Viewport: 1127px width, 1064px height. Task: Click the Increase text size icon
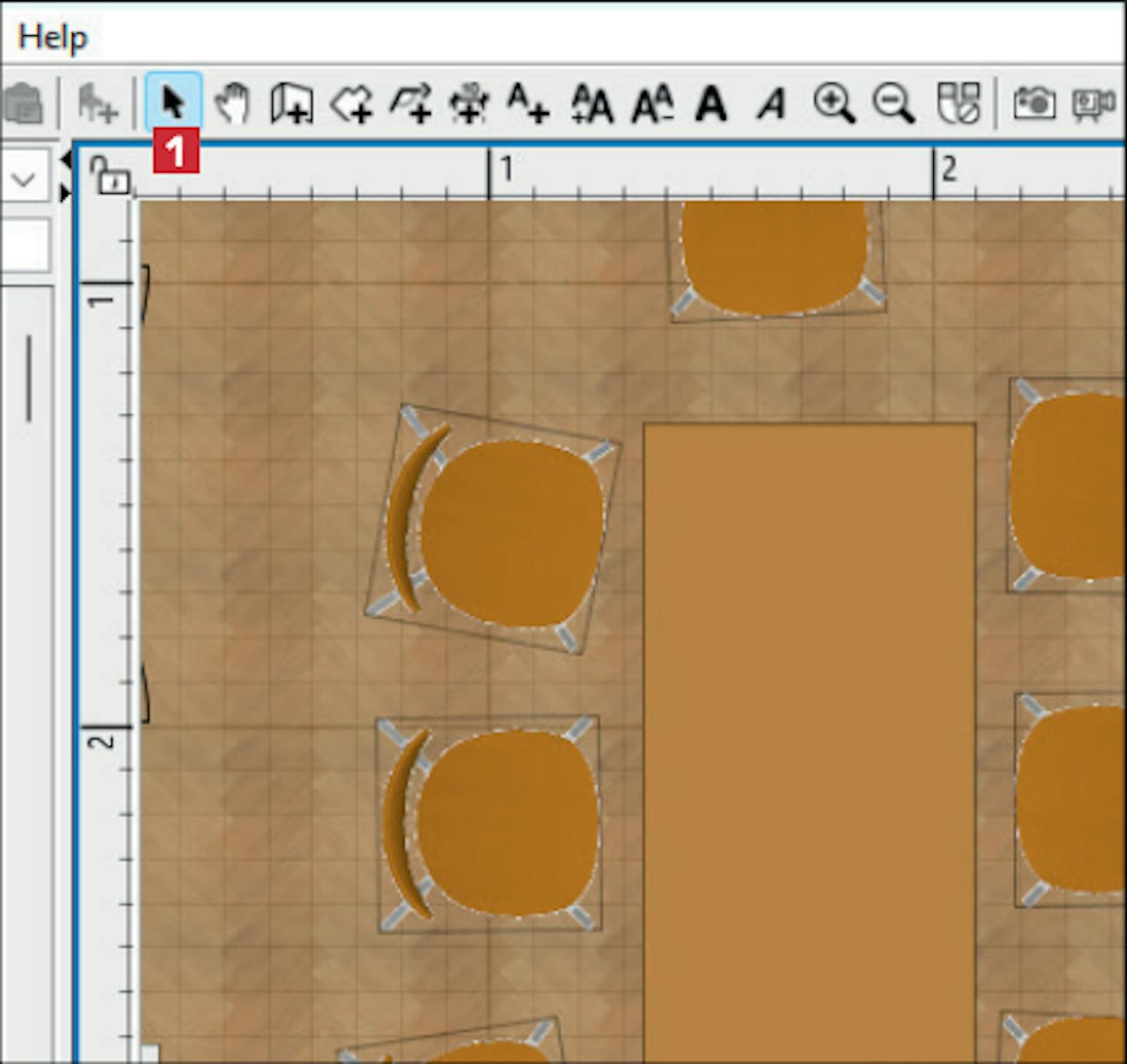[593, 103]
